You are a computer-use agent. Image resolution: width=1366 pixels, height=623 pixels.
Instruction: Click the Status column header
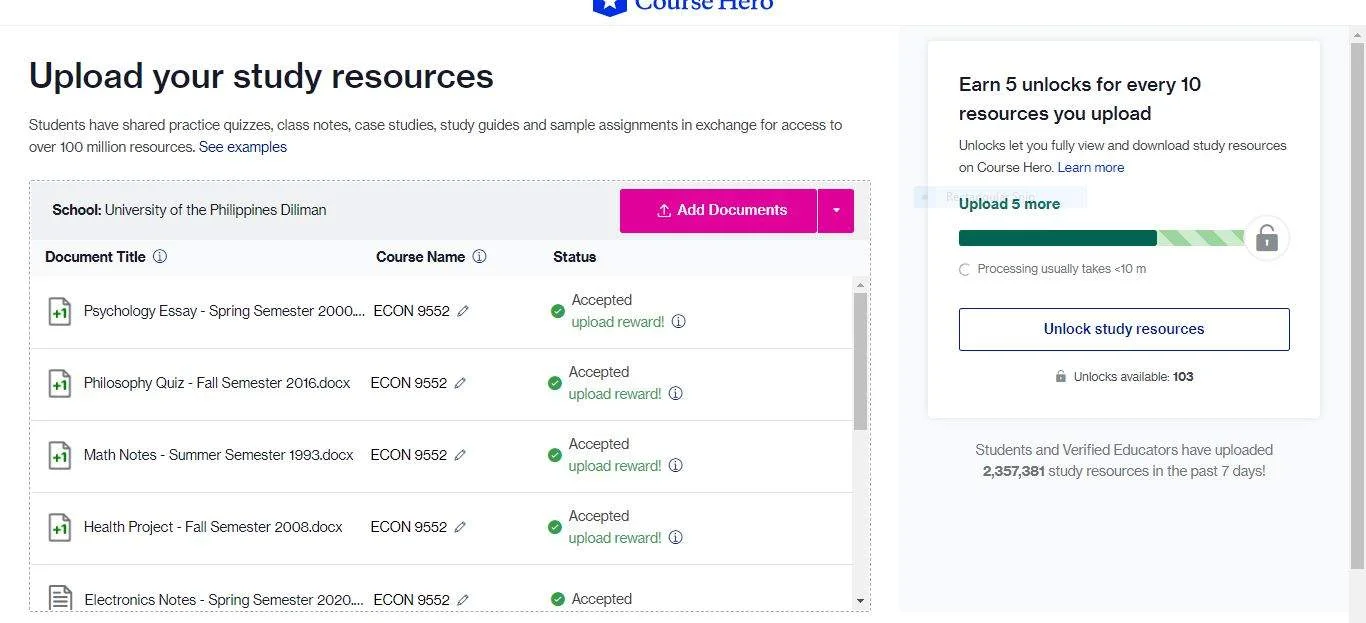(575, 257)
